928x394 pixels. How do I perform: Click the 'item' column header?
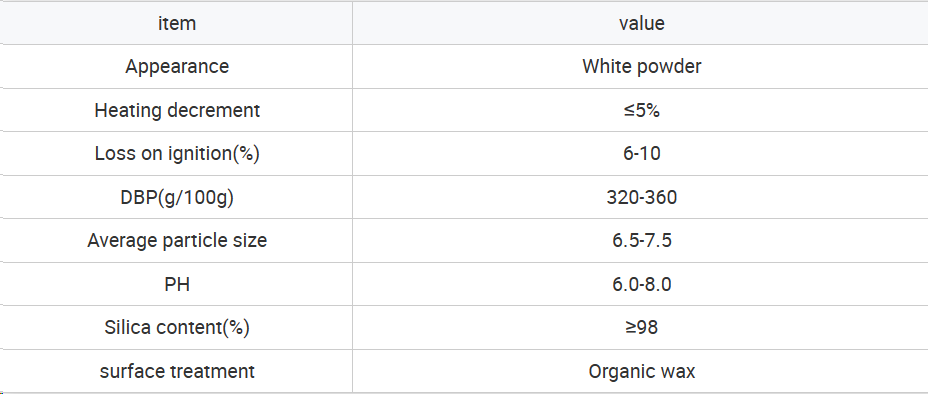pyautogui.click(x=176, y=23)
